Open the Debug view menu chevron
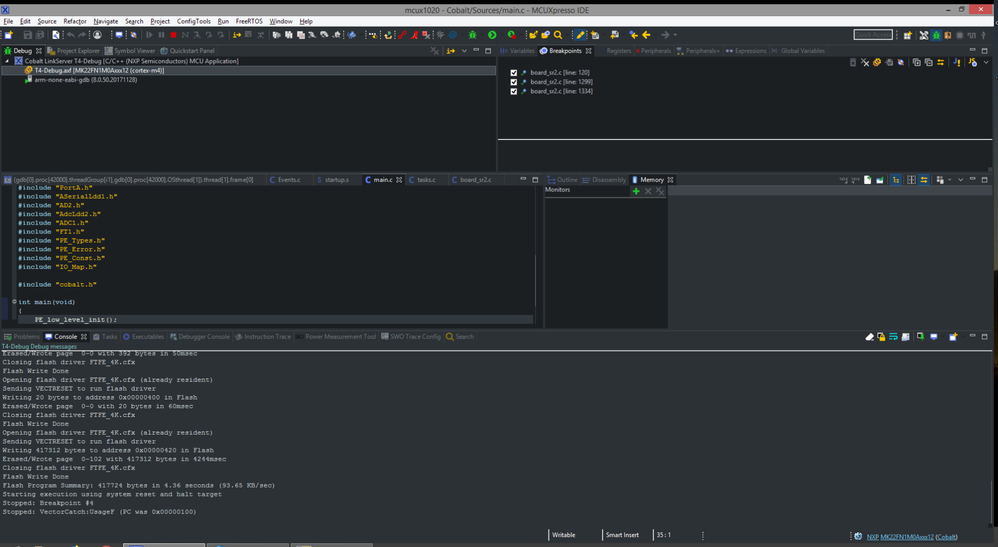Screen dimensions: 998x547 464,50
